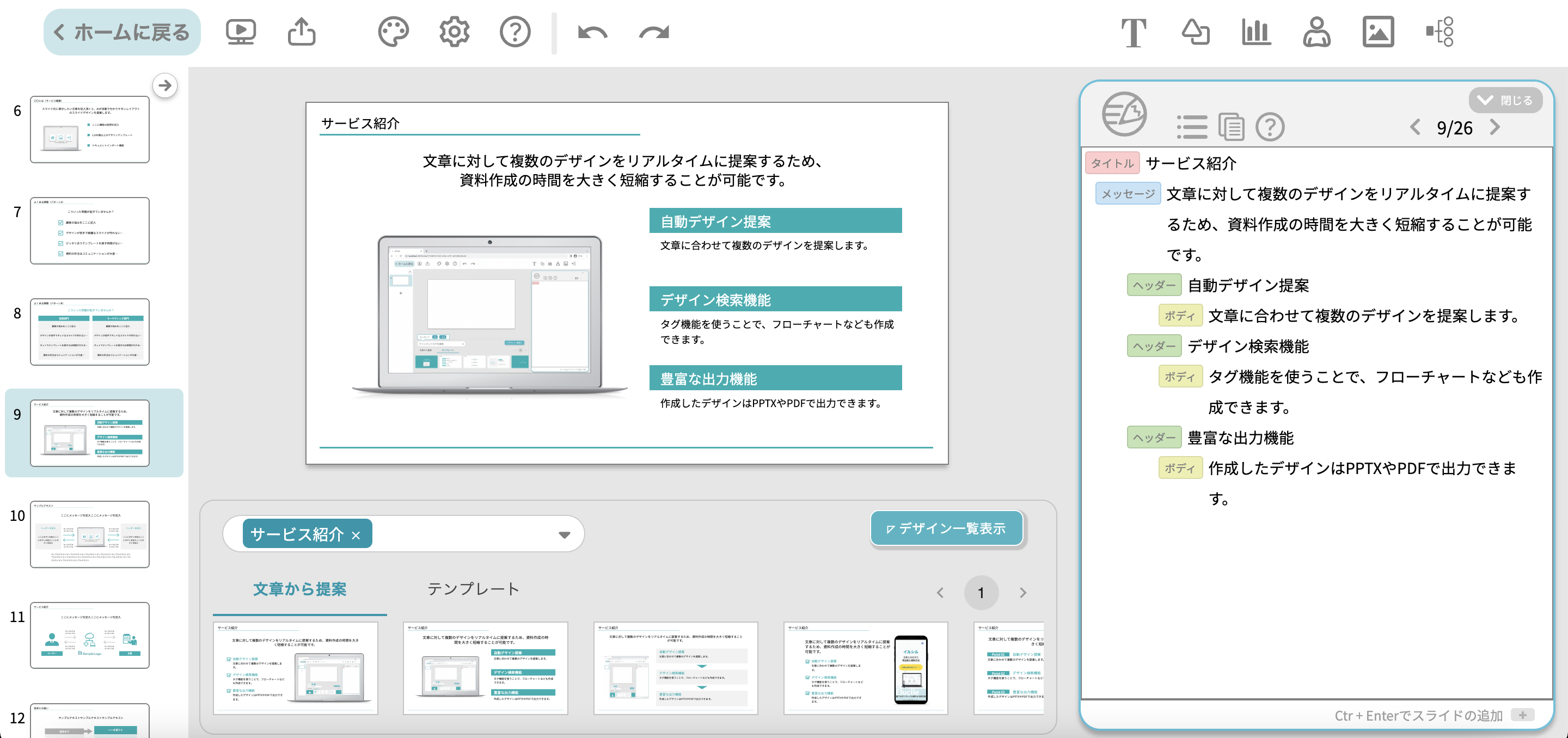Expand the design tag dropdown arrow
The width and height of the screenshot is (1568, 738).
[564, 535]
